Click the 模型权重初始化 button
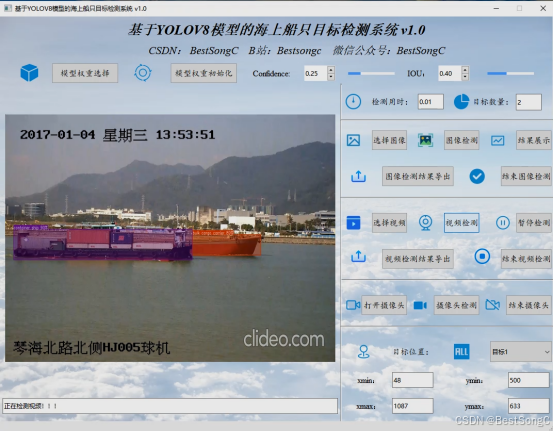554x432 pixels. tap(204, 73)
